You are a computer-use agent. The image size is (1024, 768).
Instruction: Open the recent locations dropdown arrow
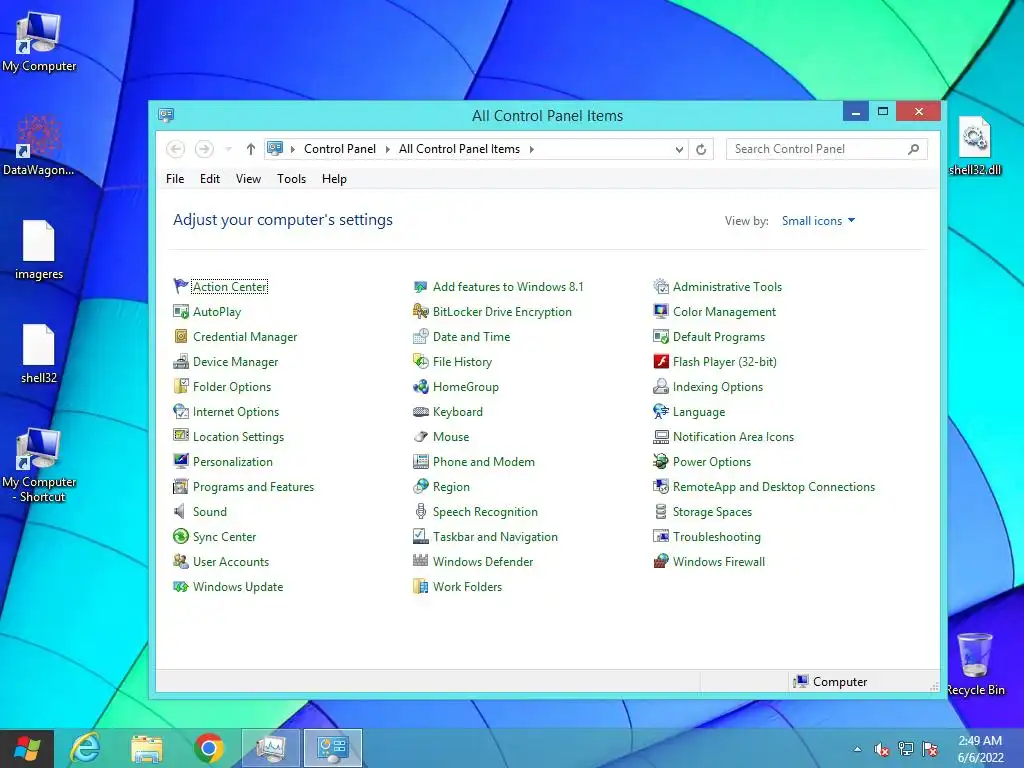tap(228, 149)
